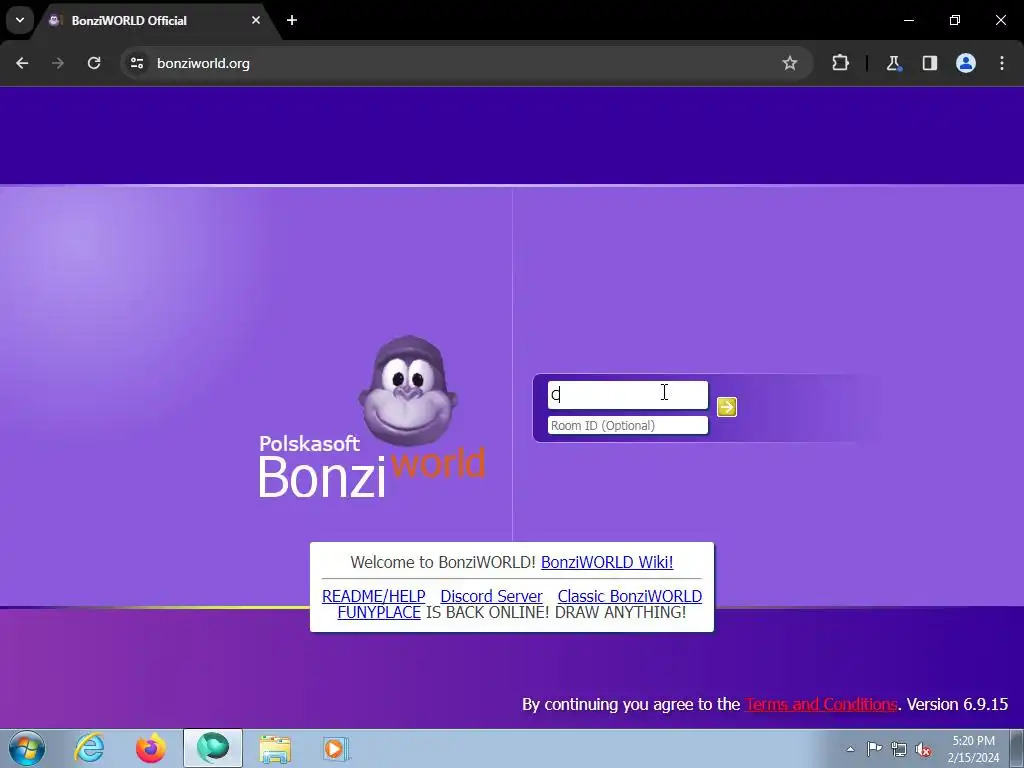Go back using browser back arrow
Viewport: 1024px width, 768px height.
tap(22, 63)
